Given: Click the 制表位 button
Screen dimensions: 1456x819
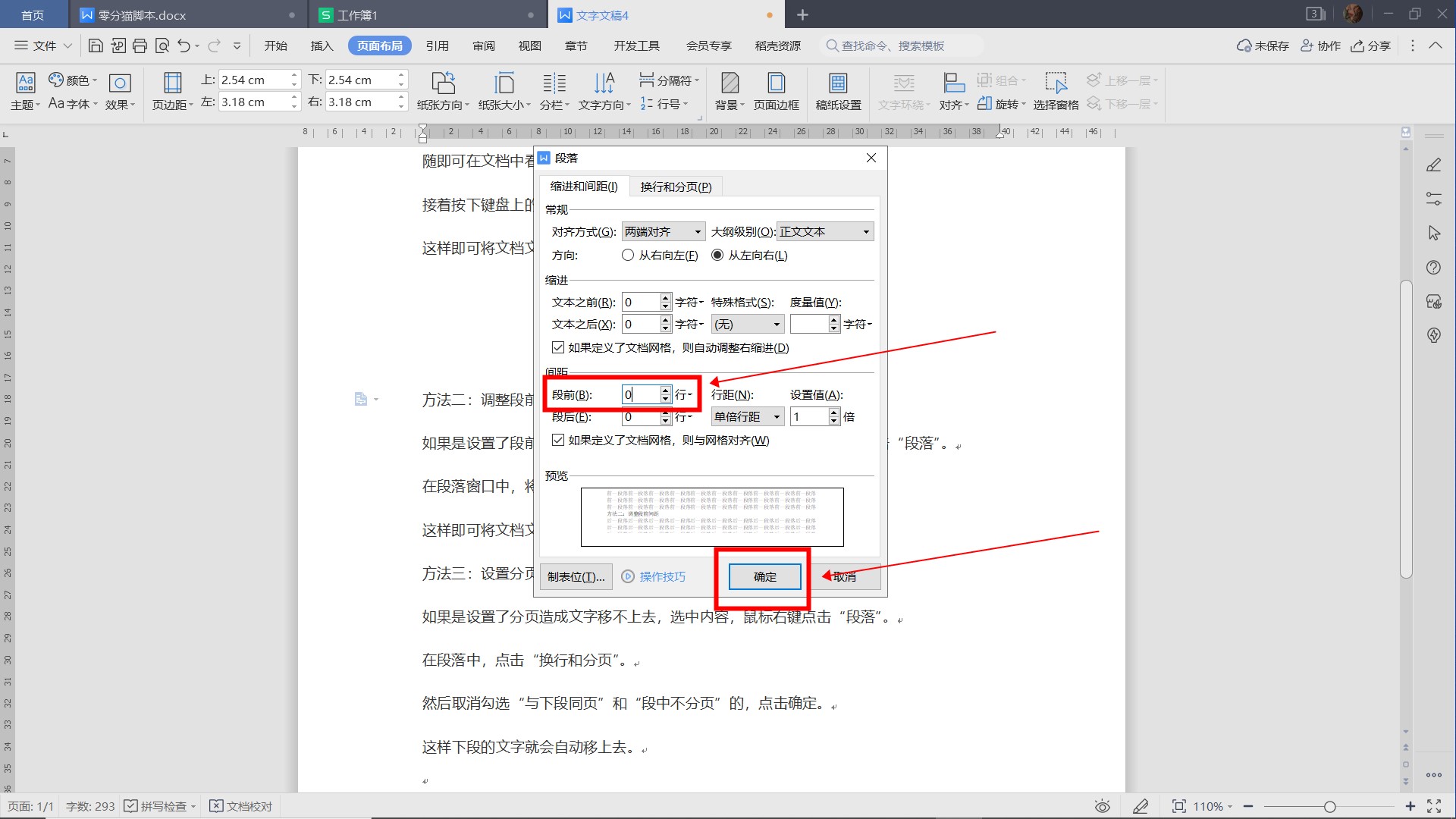Looking at the screenshot, I should pyautogui.click(x=576, y=577).
